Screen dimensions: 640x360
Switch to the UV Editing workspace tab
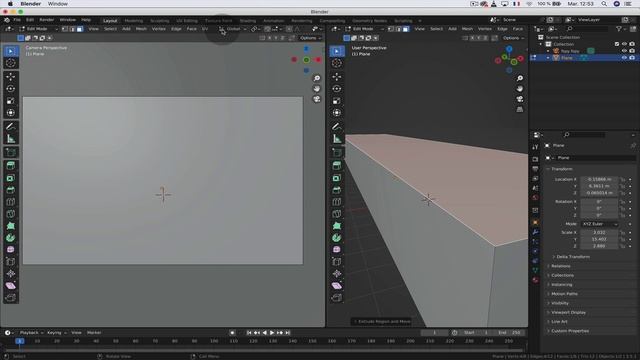[x=187, y=20]
